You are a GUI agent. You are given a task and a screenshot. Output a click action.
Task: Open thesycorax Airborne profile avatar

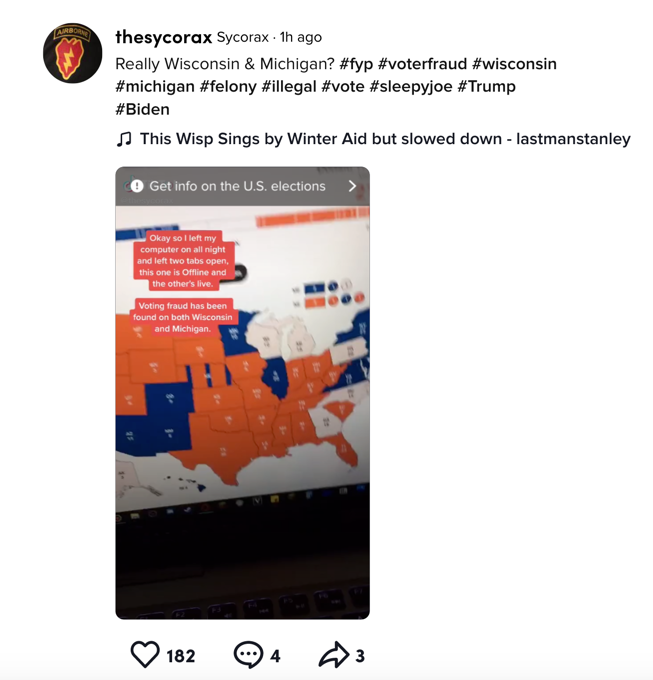coord(72,53)
